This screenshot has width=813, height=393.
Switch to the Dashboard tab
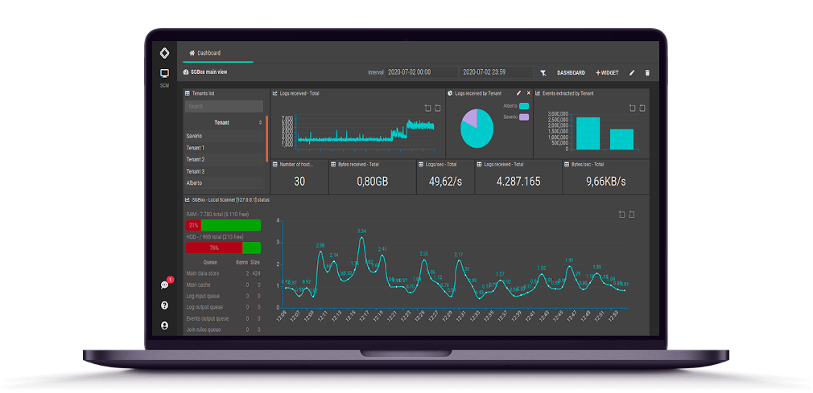click(x=205, y=53)
